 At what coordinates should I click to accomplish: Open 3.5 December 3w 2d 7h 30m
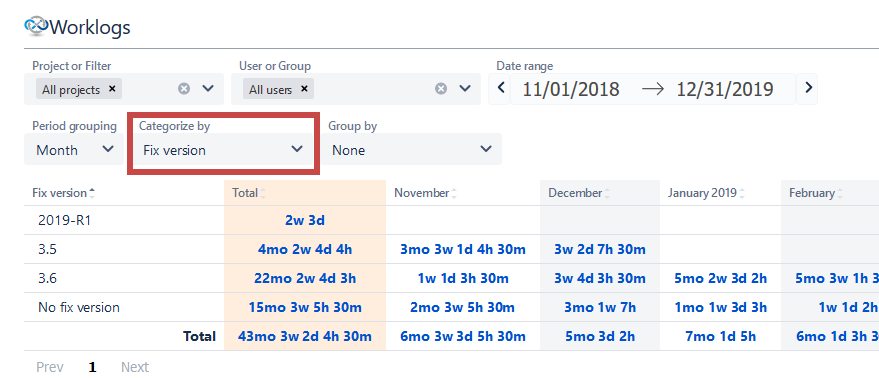tap(600, 250)
